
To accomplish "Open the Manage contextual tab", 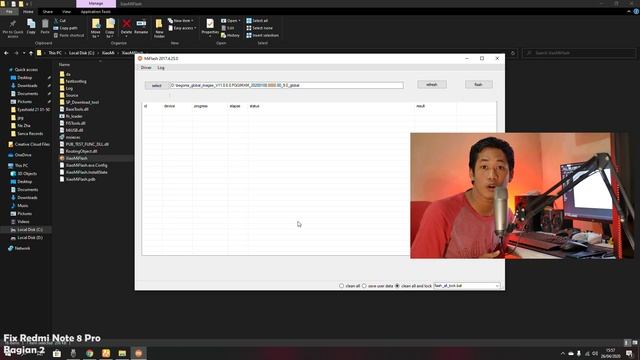I will click(96, 4).
